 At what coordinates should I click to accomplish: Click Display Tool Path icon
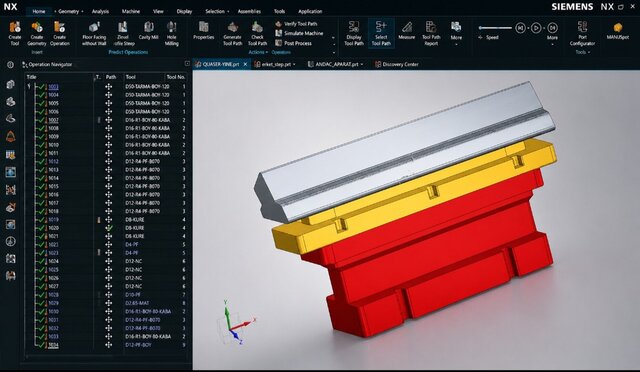click(353, 27)
